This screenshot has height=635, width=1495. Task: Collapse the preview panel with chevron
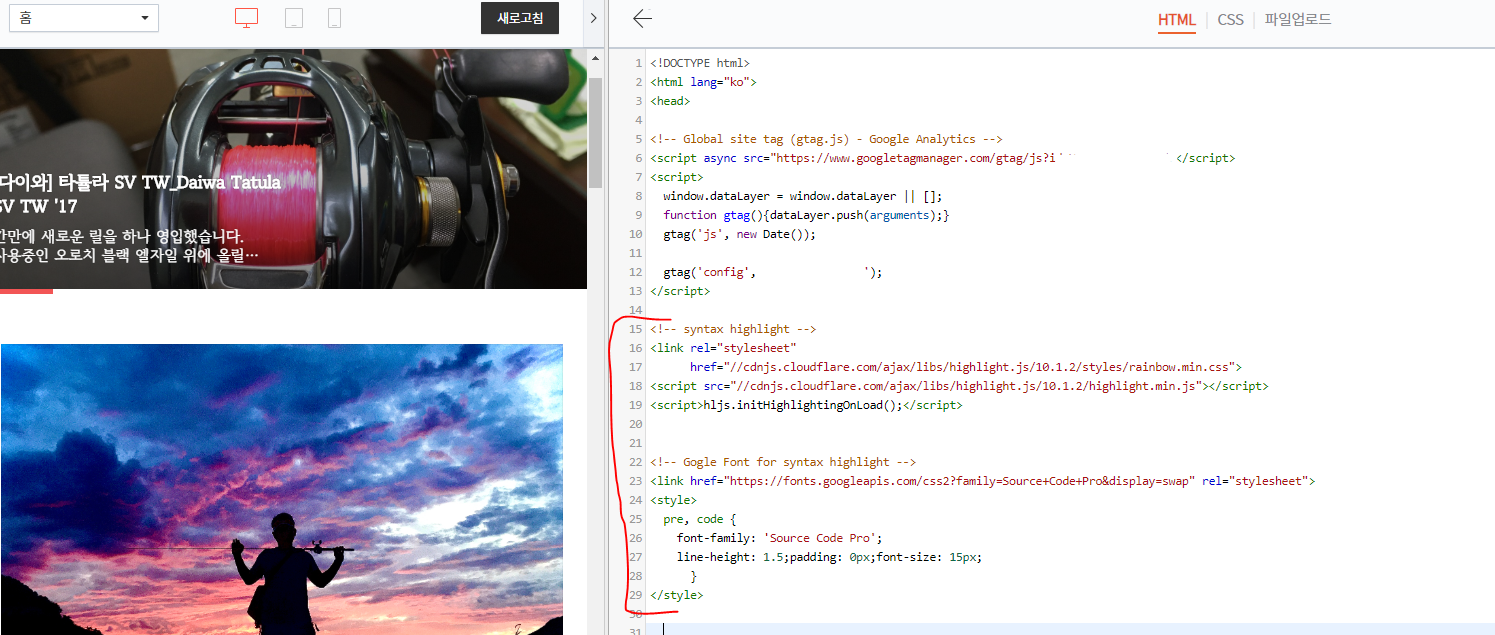594,18
